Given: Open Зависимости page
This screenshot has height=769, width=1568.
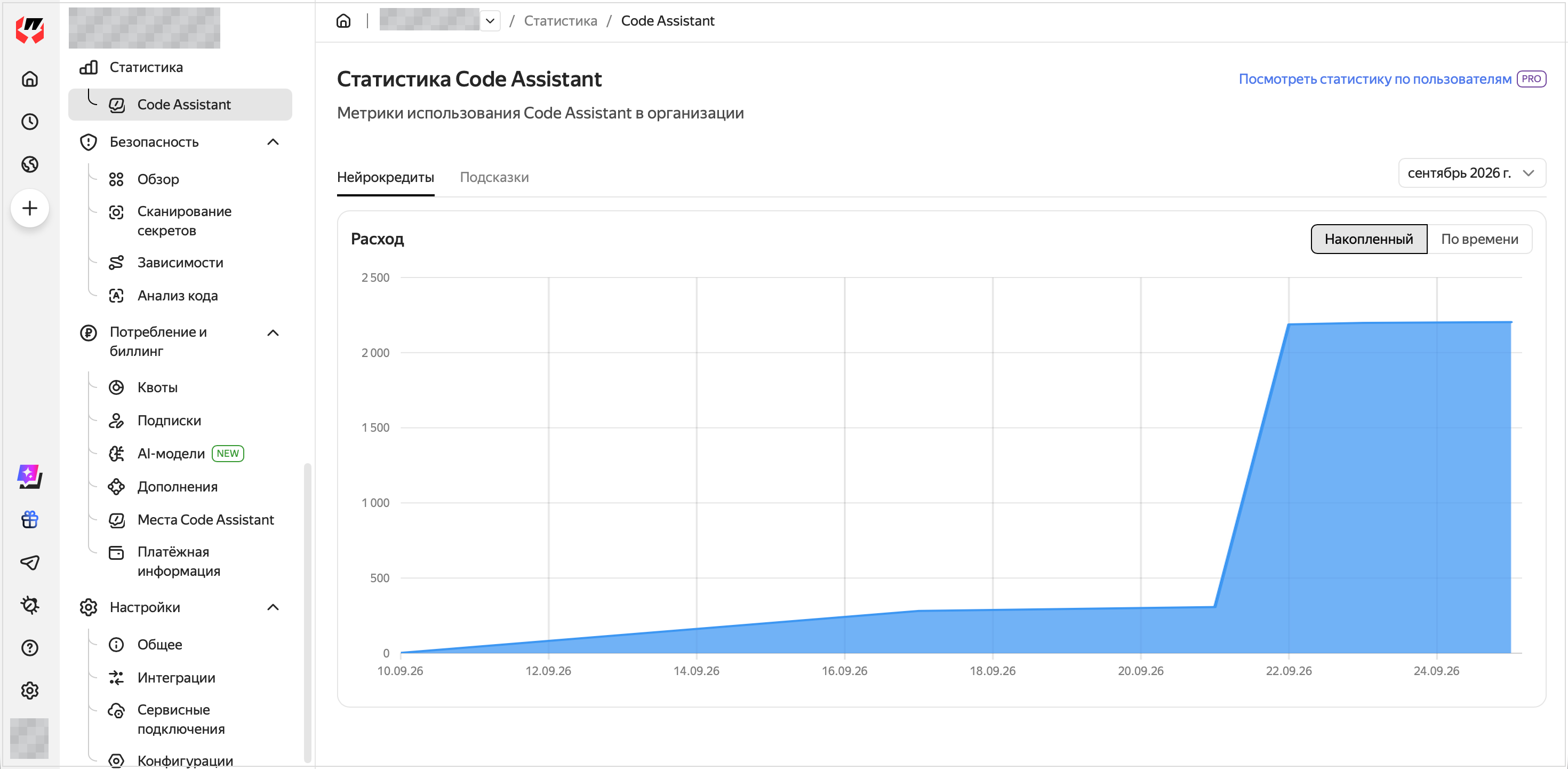Looking at the screenshot, I should click(x=180, y=263).
